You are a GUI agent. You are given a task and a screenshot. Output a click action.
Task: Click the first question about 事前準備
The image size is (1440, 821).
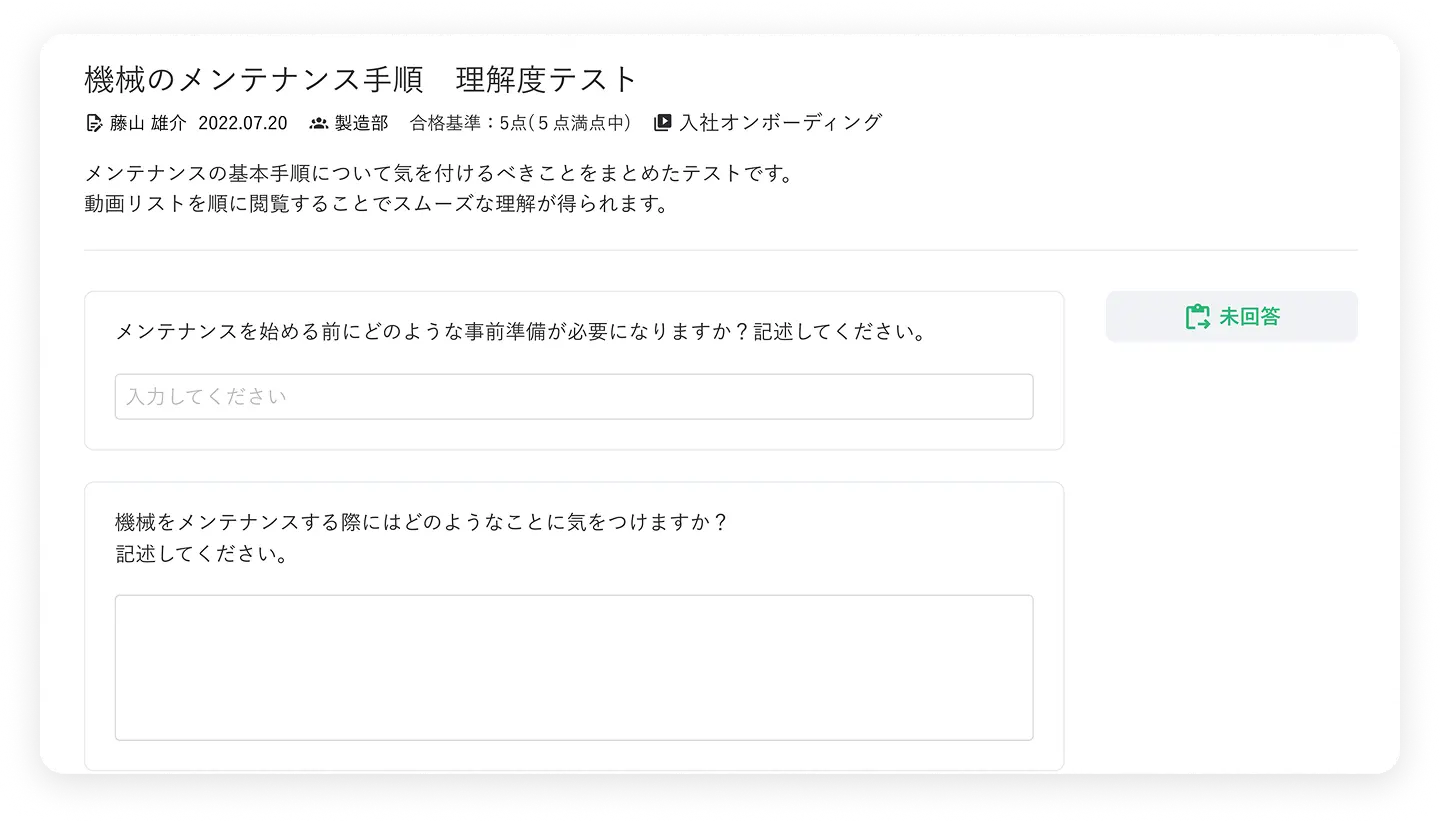pos(521,332)
